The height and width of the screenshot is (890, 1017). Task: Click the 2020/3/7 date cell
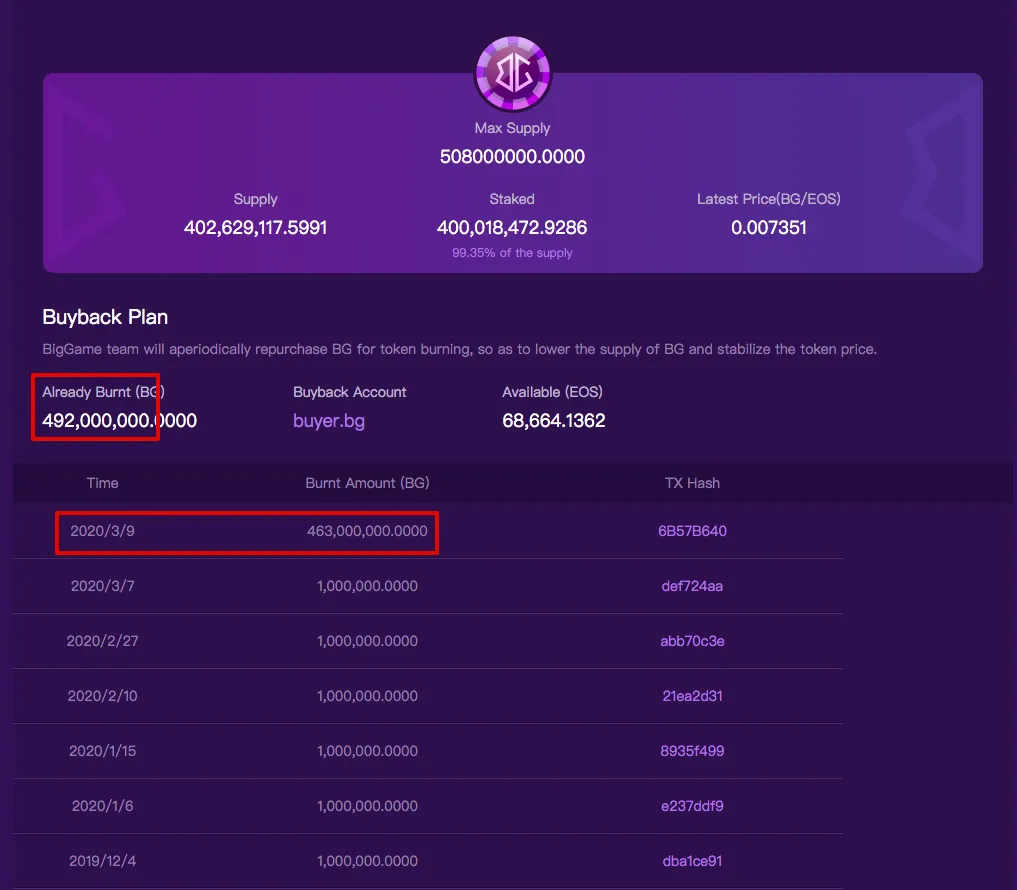(x=102, y=586)
